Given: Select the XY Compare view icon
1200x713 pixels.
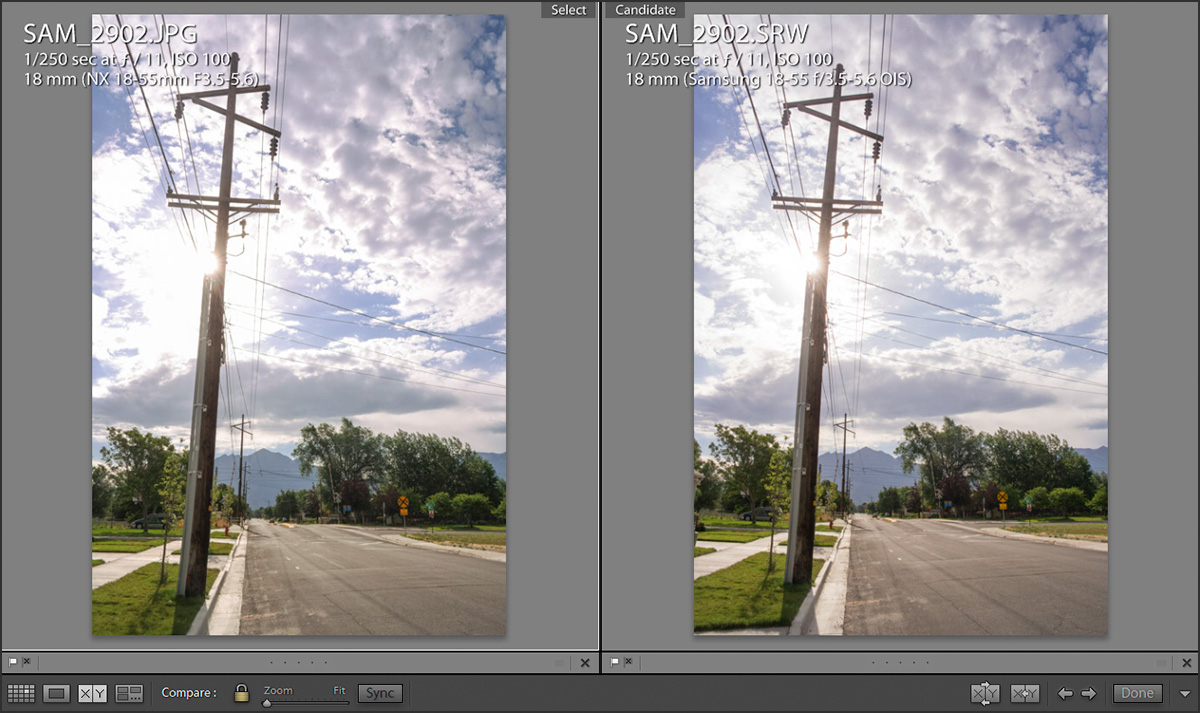Looking at the screenshot, I should click(x=92, y=693).
